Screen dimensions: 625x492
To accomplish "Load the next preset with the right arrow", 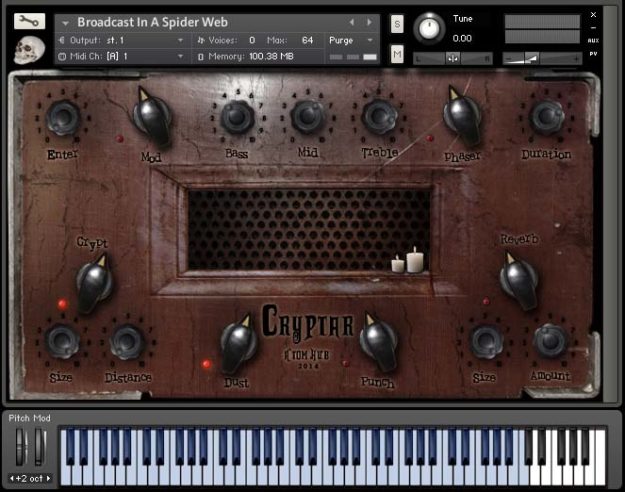I will coord(369,22).
